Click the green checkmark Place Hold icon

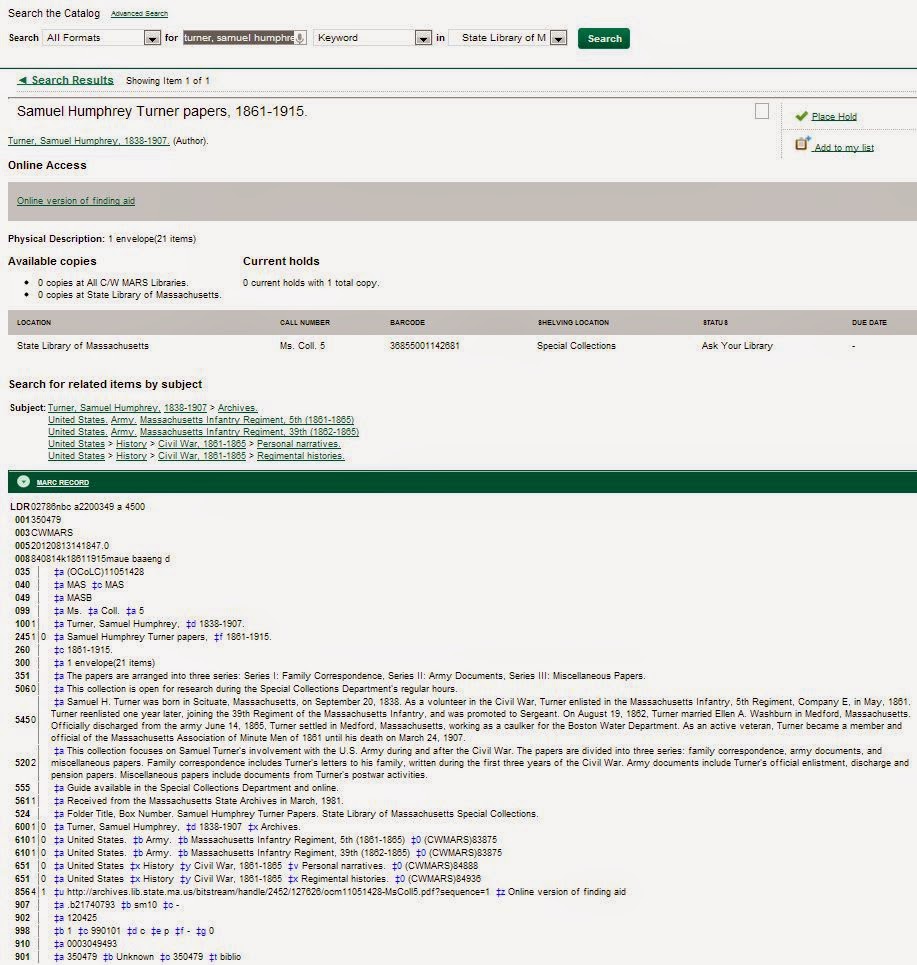point(801,116)
